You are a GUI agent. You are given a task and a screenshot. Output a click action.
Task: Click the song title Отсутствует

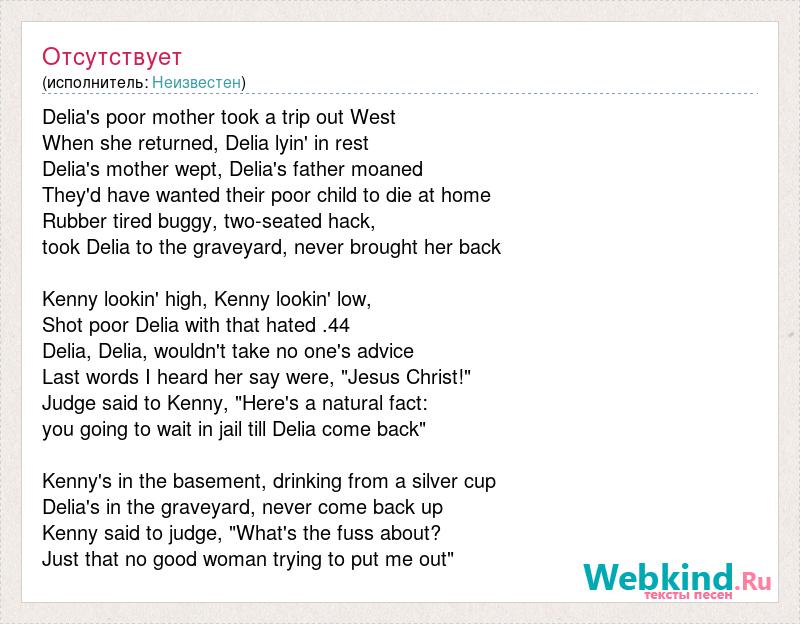click(112, 57)
